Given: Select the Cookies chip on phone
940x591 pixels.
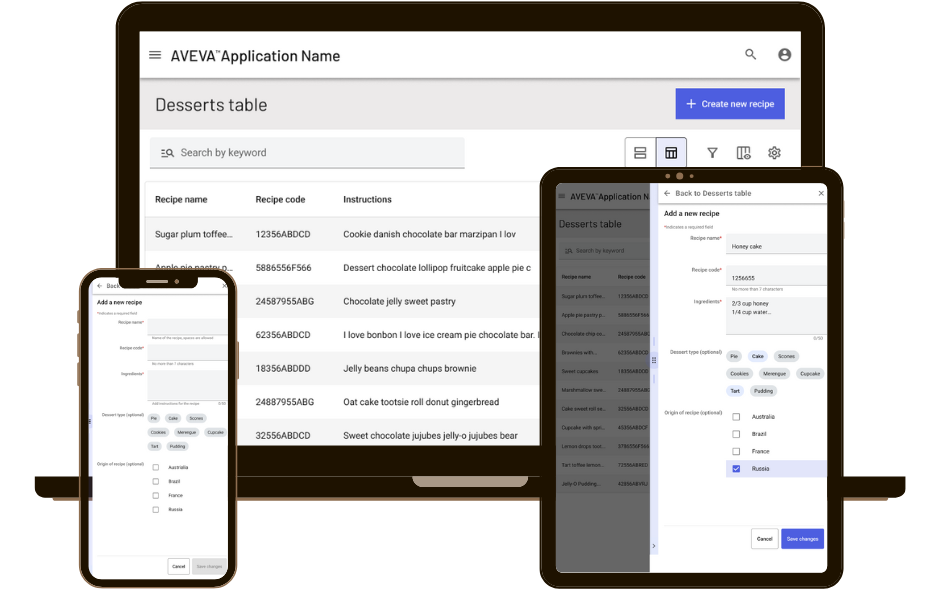Looking at the screenshot, I should pyautogui.click(x=158, y=432).
